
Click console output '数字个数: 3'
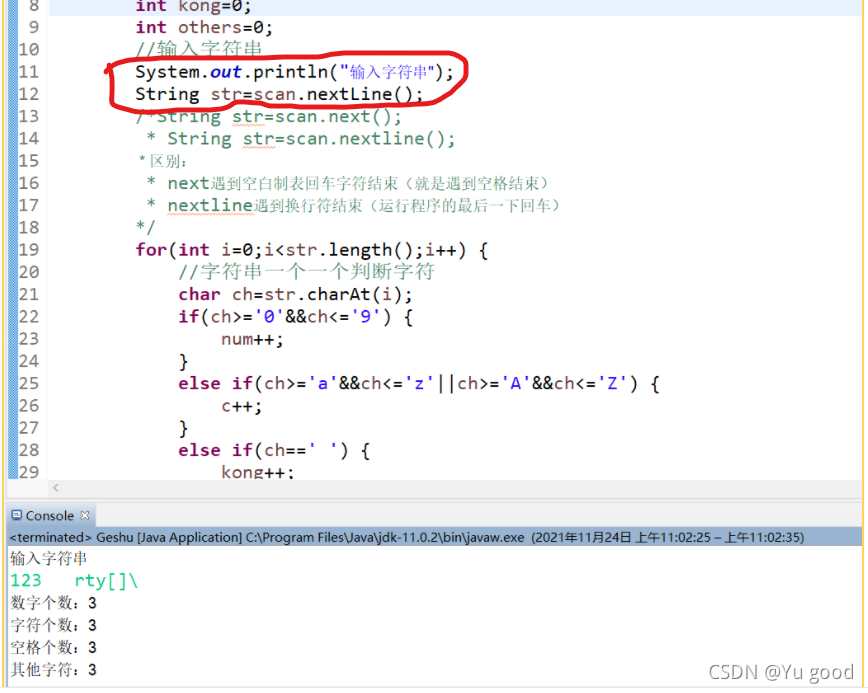point(54,603)
